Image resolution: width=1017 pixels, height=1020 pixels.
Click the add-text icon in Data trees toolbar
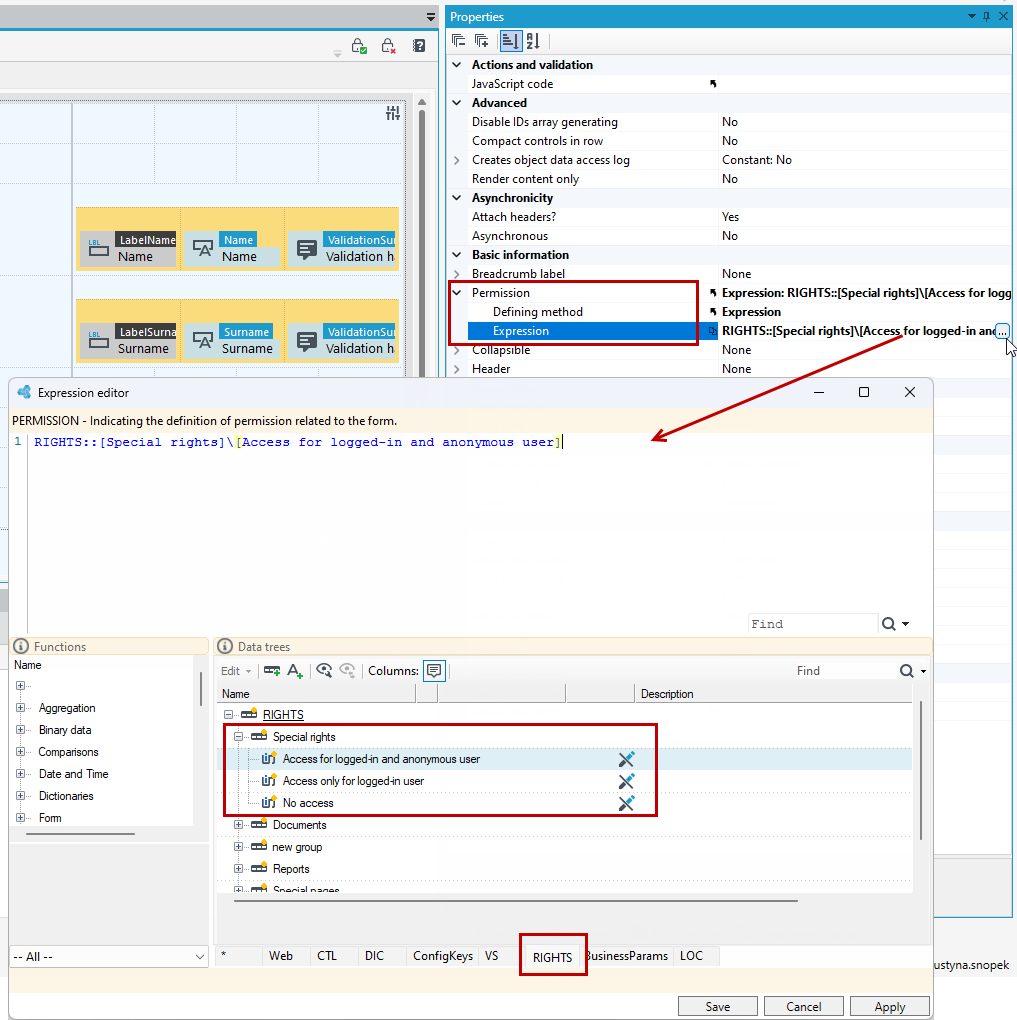point(295,671)
